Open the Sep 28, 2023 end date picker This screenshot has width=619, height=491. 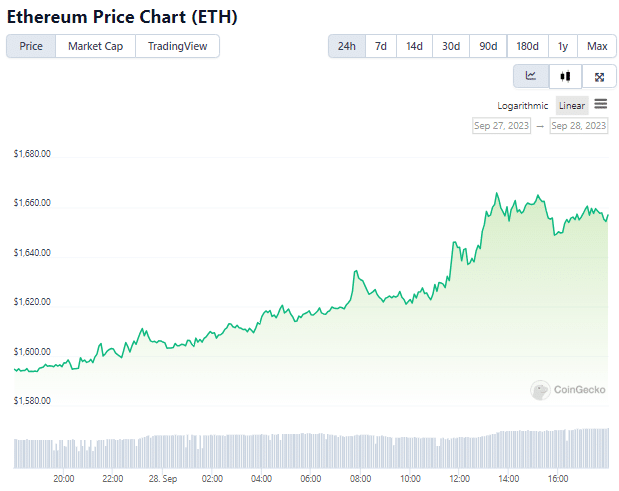pyautogui.click(x=578, y=126)
